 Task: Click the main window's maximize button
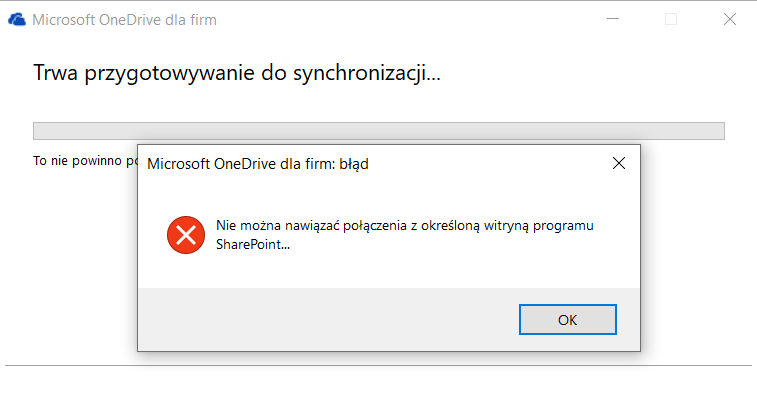[671, 19]
